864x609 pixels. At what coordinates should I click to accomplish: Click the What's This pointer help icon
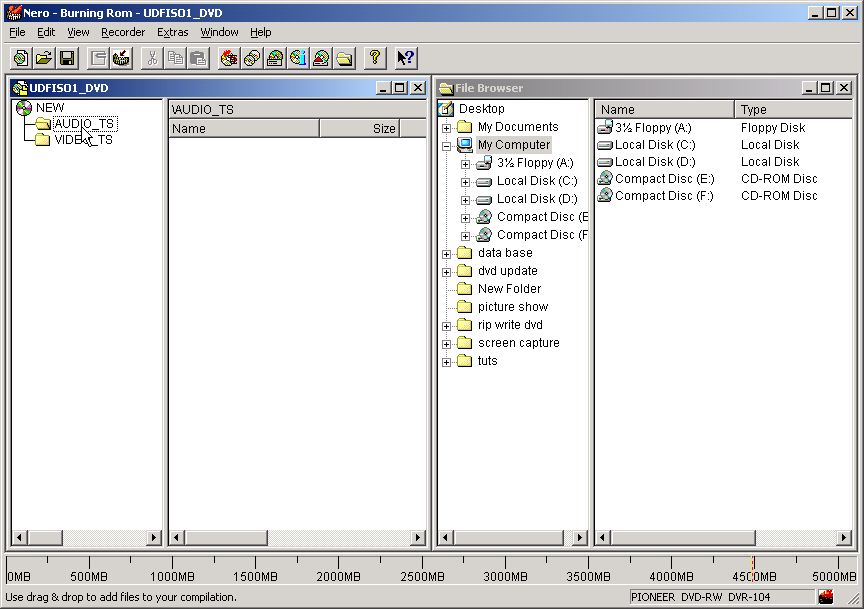406,58
